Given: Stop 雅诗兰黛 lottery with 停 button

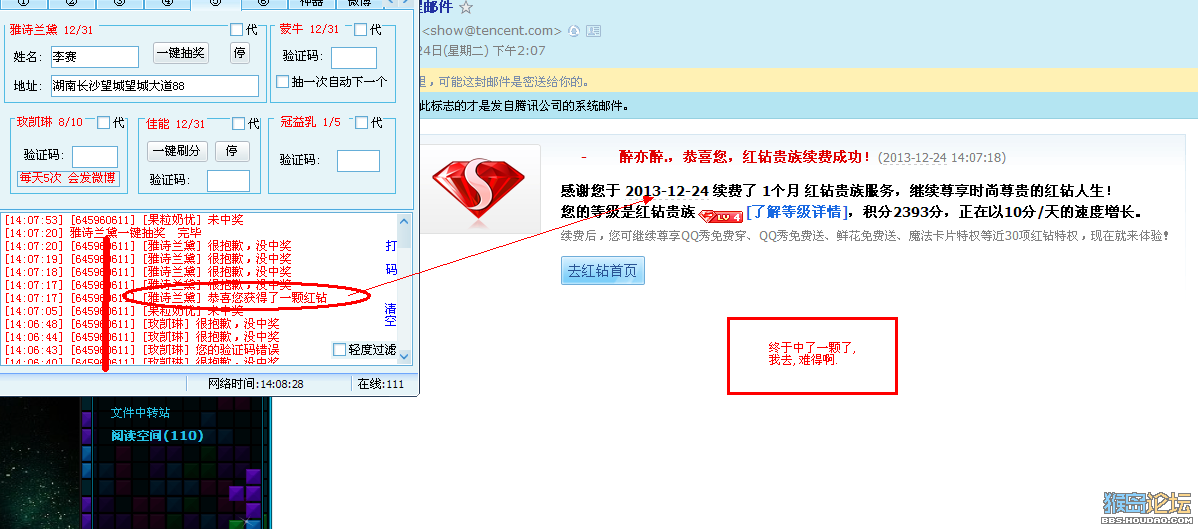Looking at the screenshot, I should [240, 53].
